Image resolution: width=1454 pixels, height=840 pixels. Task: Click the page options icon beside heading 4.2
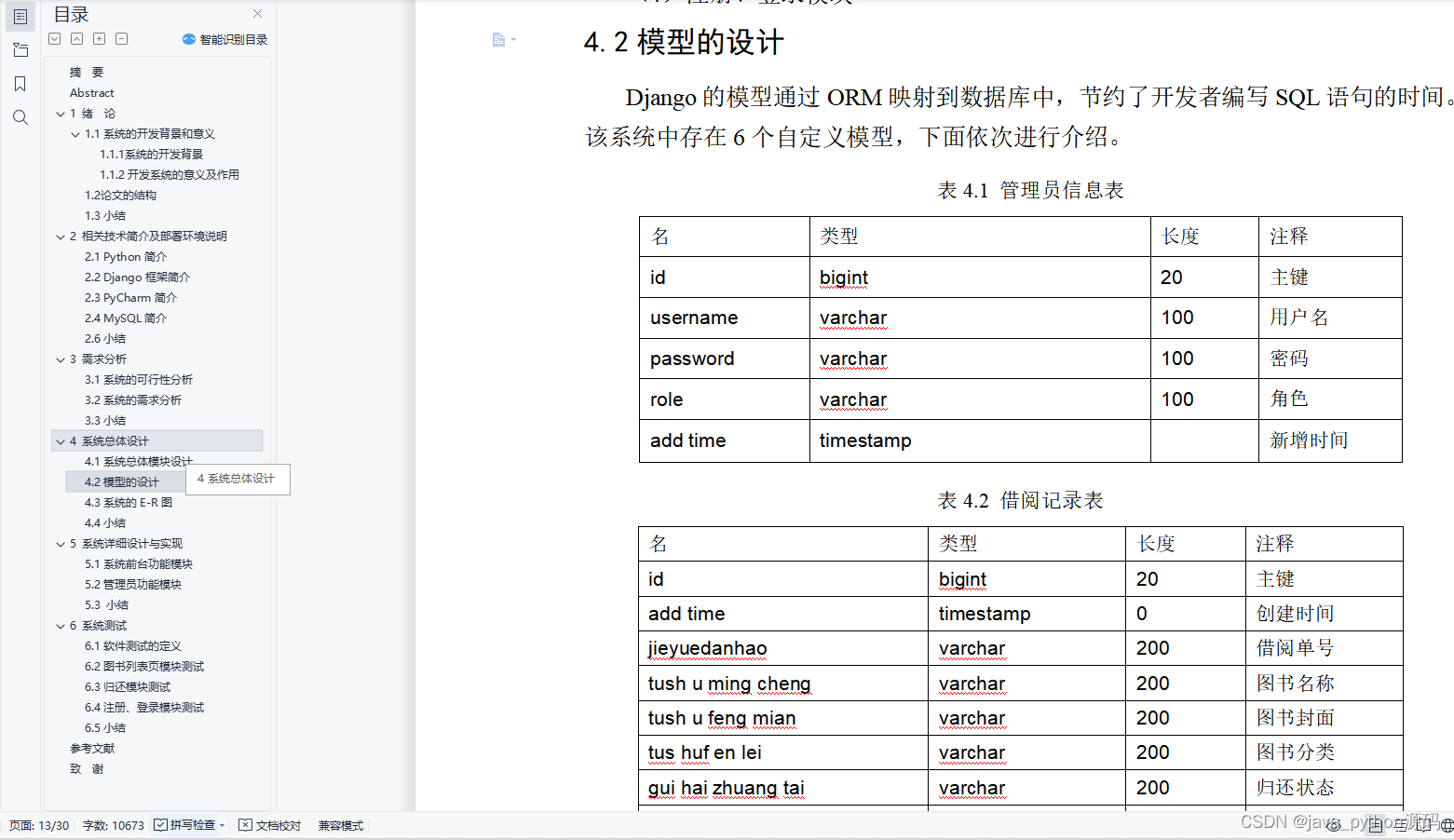tap(498, 39)
